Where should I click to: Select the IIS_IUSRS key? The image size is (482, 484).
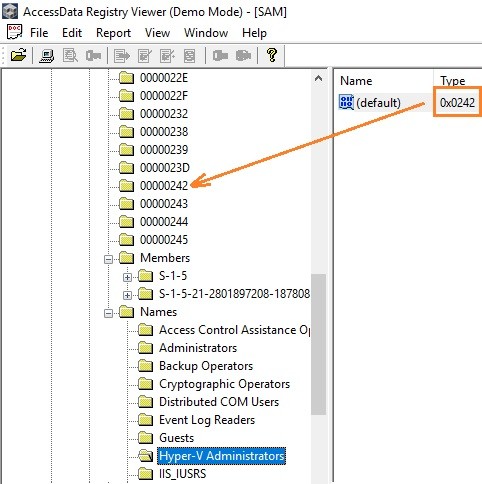(x=182, y=474)
